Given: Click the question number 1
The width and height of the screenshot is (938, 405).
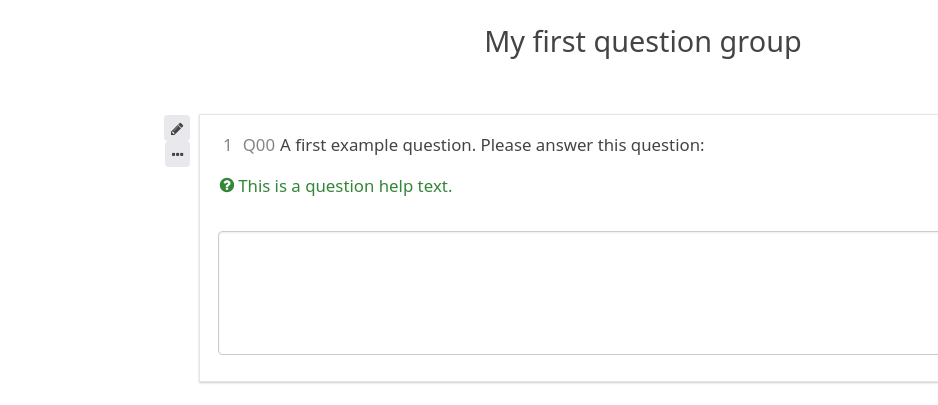Looking at the screenshot, I should click(228, 145).
